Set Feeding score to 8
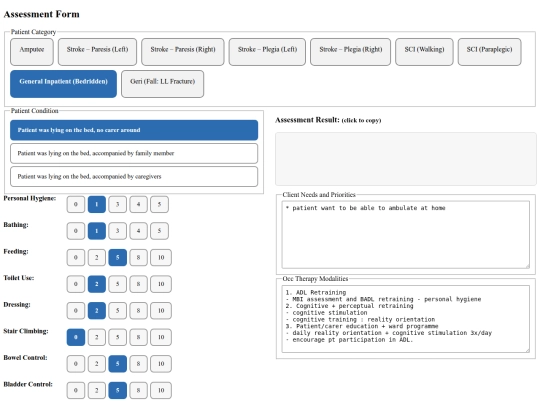The width and height of the screenshot is (540, 405). point(138,258)
